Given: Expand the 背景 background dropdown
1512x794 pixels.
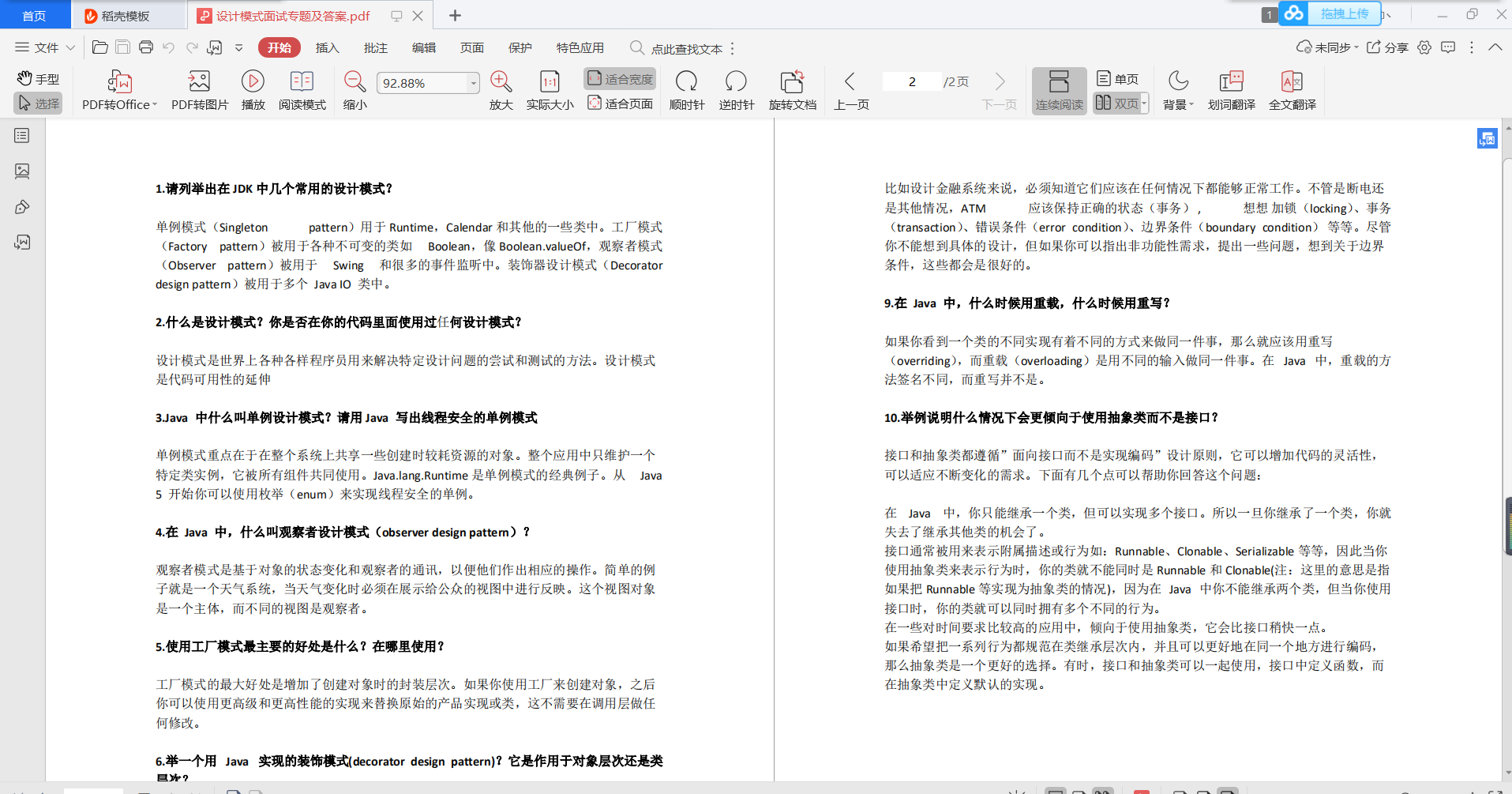Looking at the screenshot, I should click(1191, 104).
